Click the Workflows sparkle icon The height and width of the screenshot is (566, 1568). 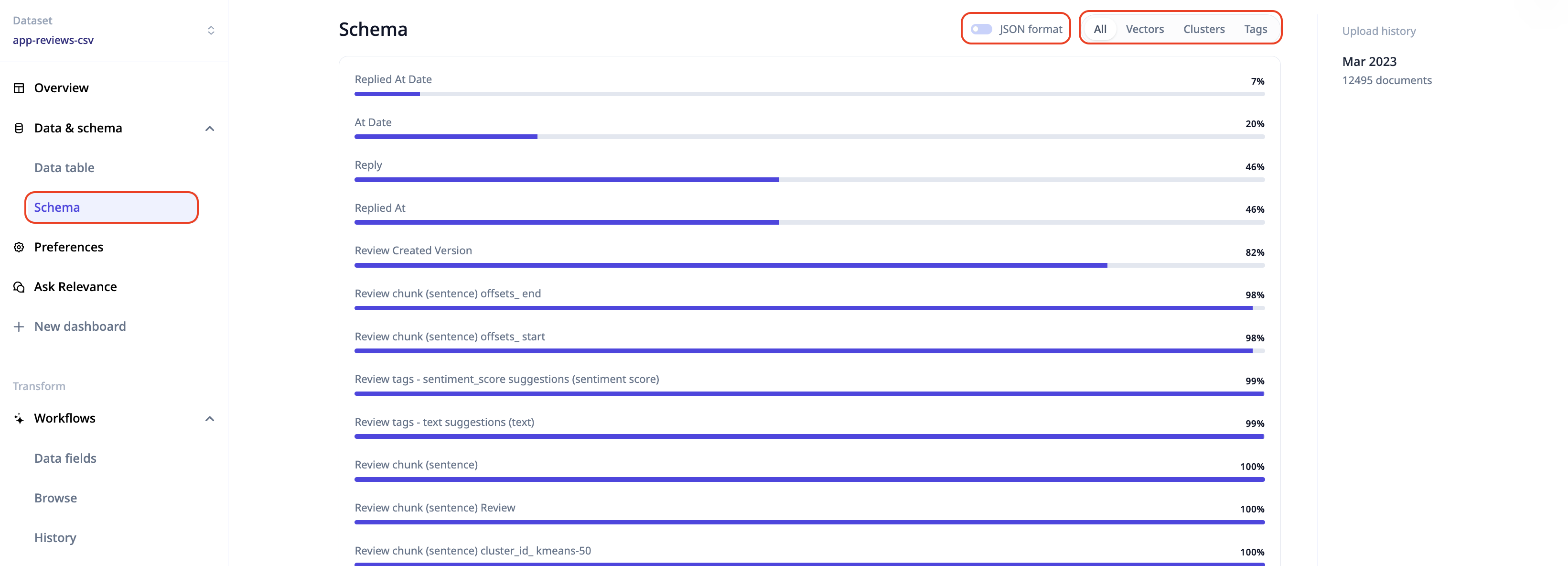pyautogui.click(x=19, y=419)
